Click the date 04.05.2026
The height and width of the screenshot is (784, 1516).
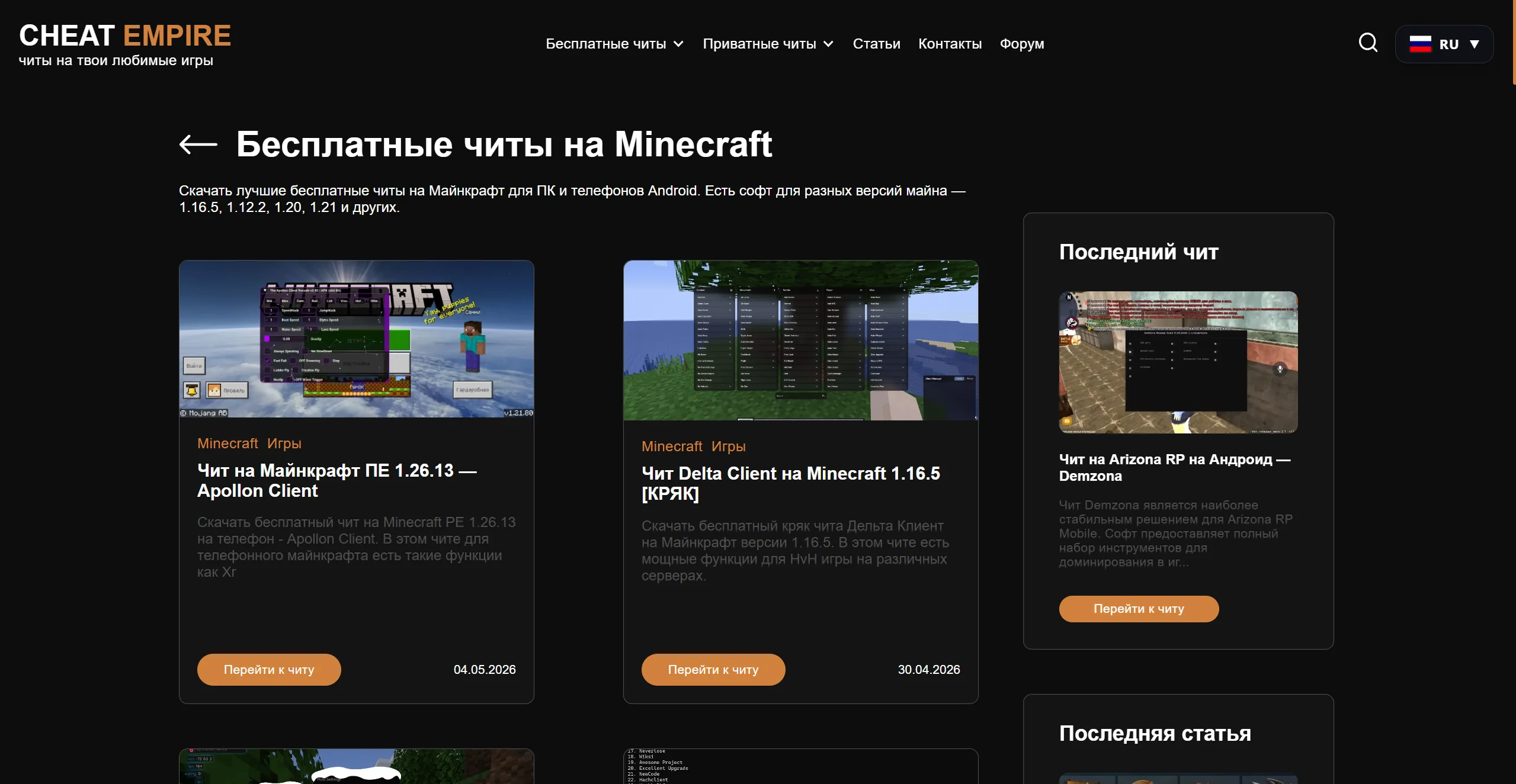point(485,670)
